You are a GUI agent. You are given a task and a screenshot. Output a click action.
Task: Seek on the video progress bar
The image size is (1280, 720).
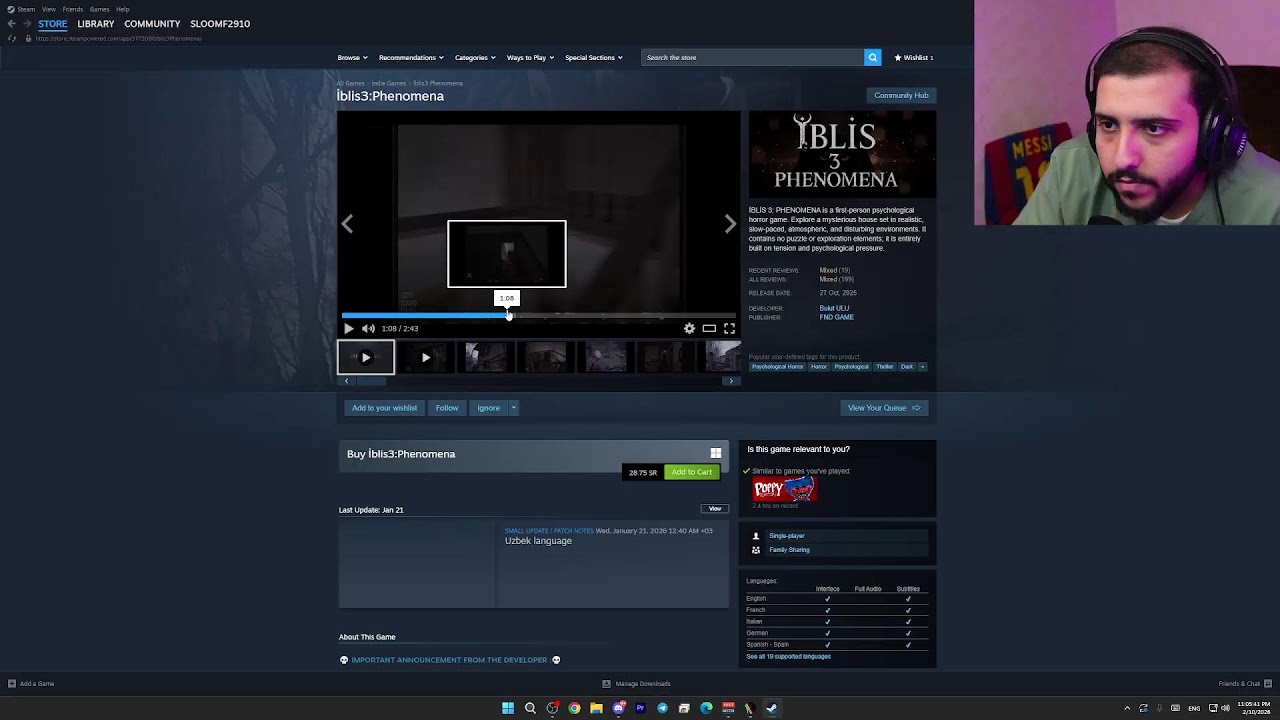538,315
